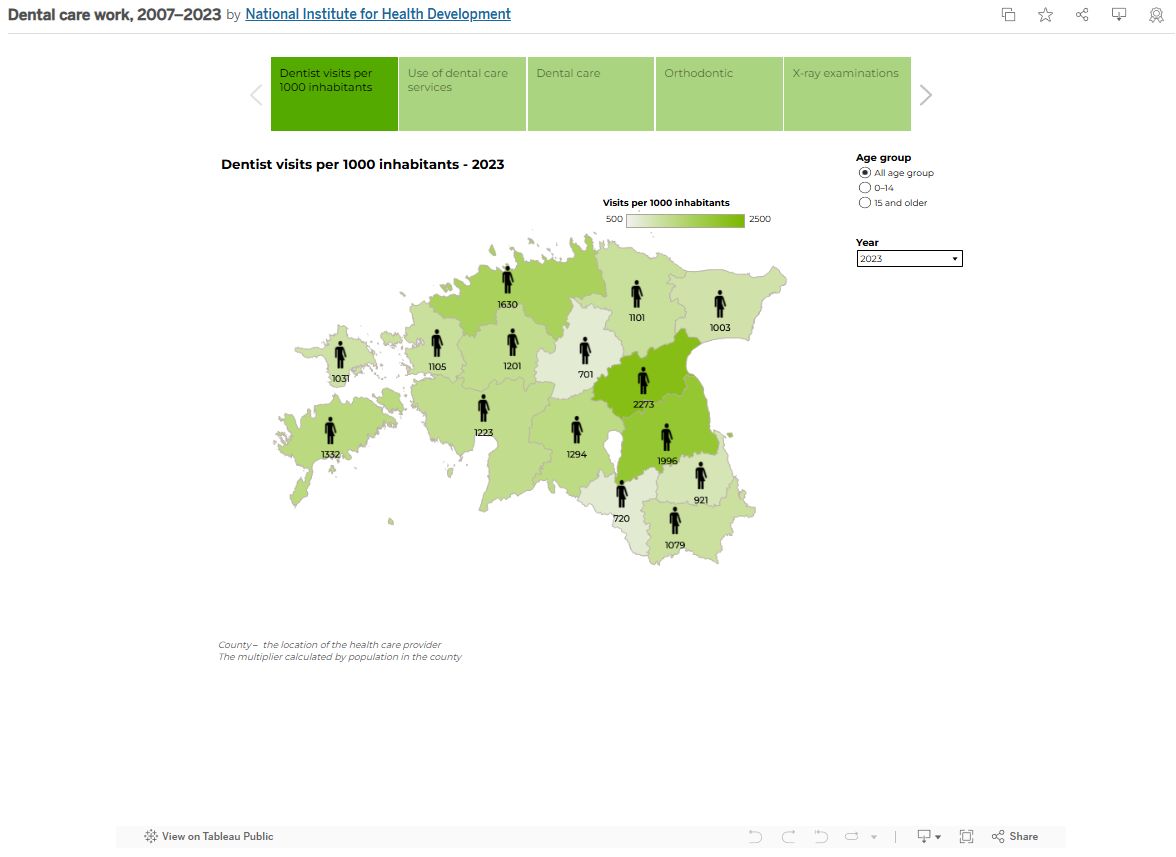Click the green end of the color legend
This screenshot has height=857, width=1176.
(740, 219)
